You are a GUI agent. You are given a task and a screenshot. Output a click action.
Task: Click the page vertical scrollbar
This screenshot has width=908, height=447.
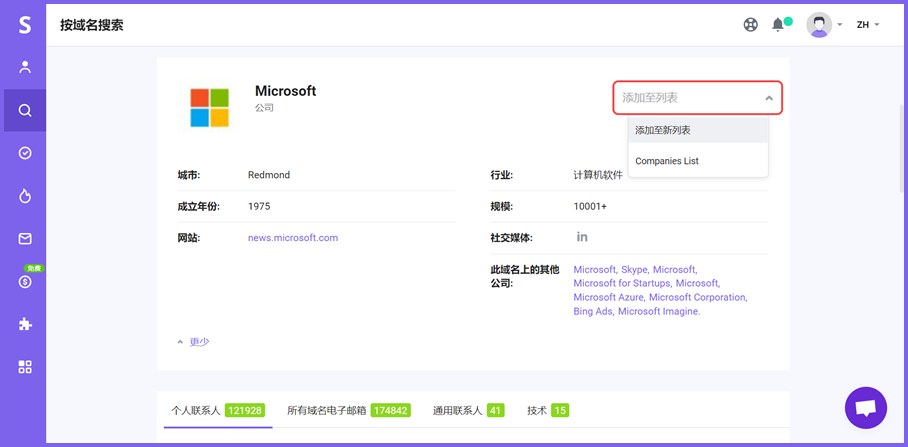[902, 149]
